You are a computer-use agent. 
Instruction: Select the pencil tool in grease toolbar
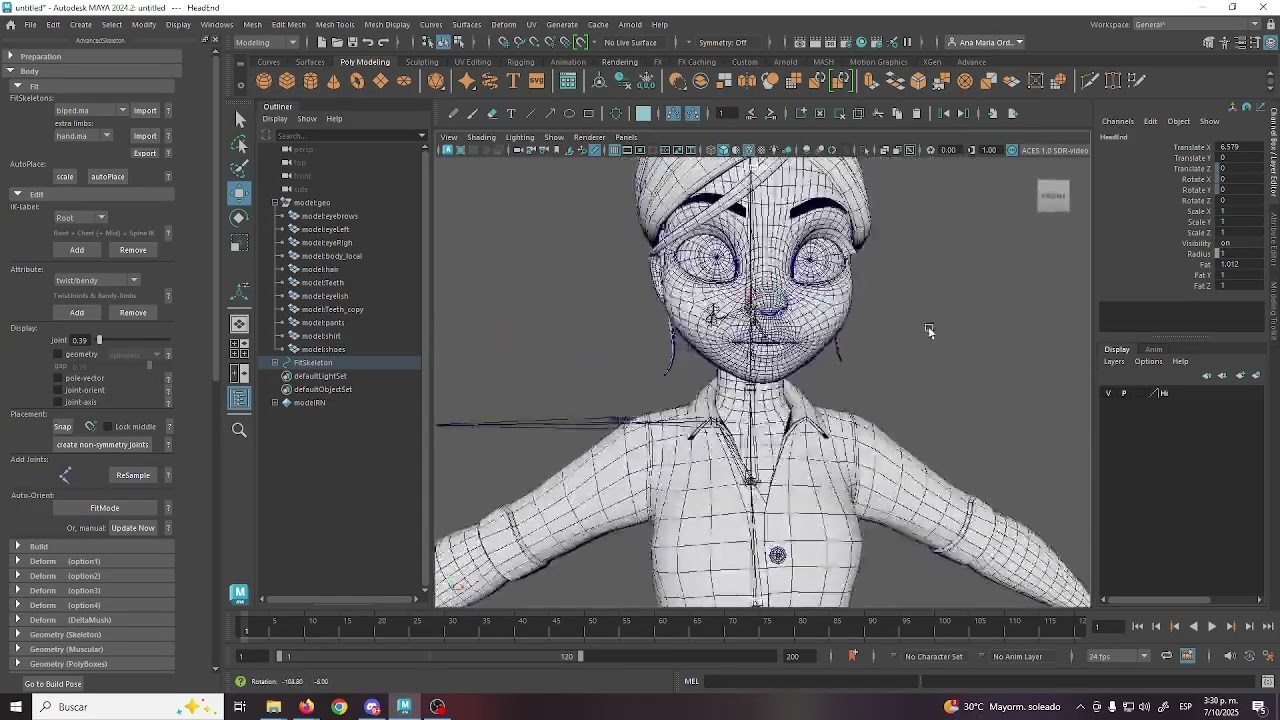[x=453, y=113]
